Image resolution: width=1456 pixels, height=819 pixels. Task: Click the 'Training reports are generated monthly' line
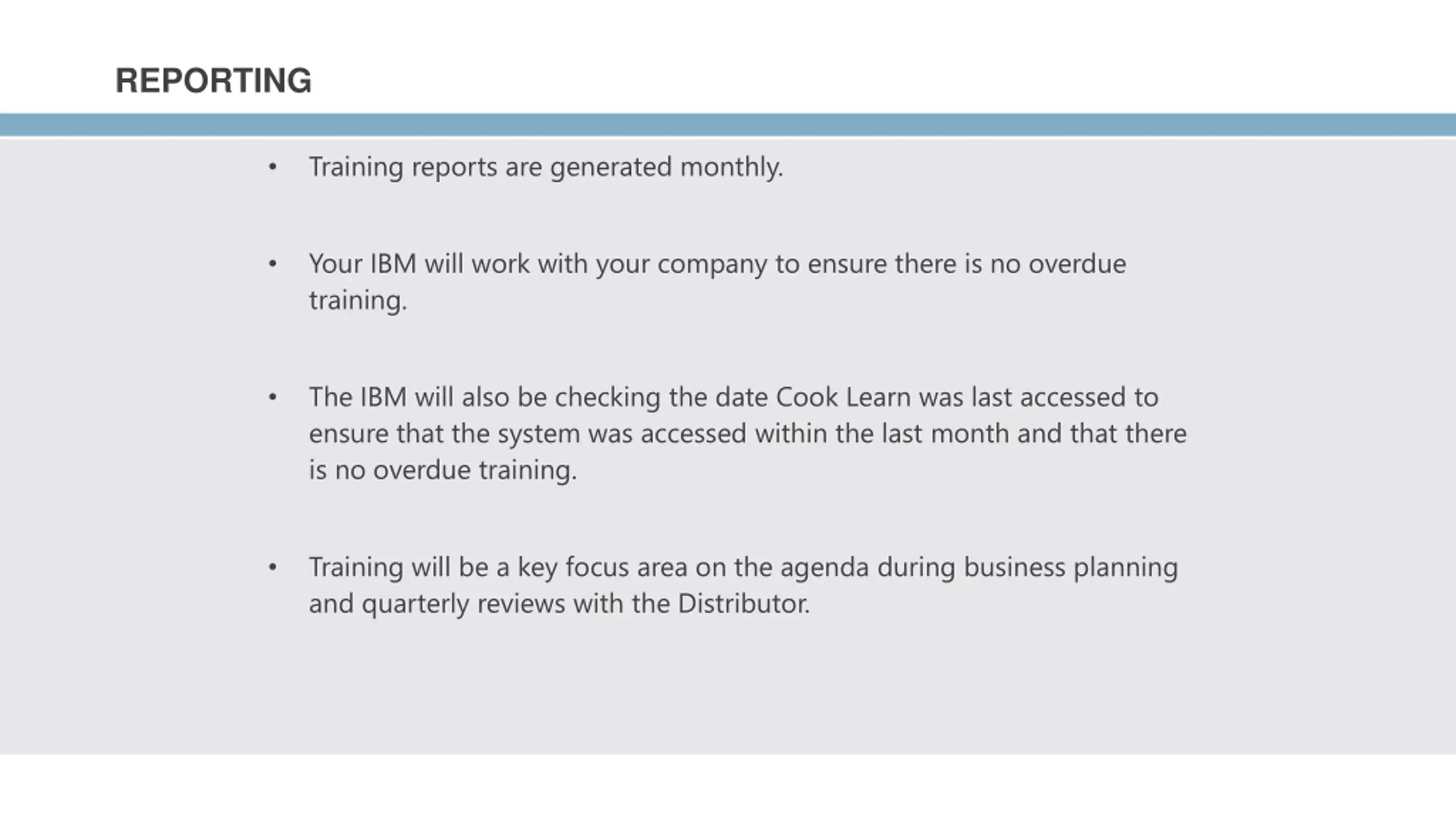[x=546, y=167]
